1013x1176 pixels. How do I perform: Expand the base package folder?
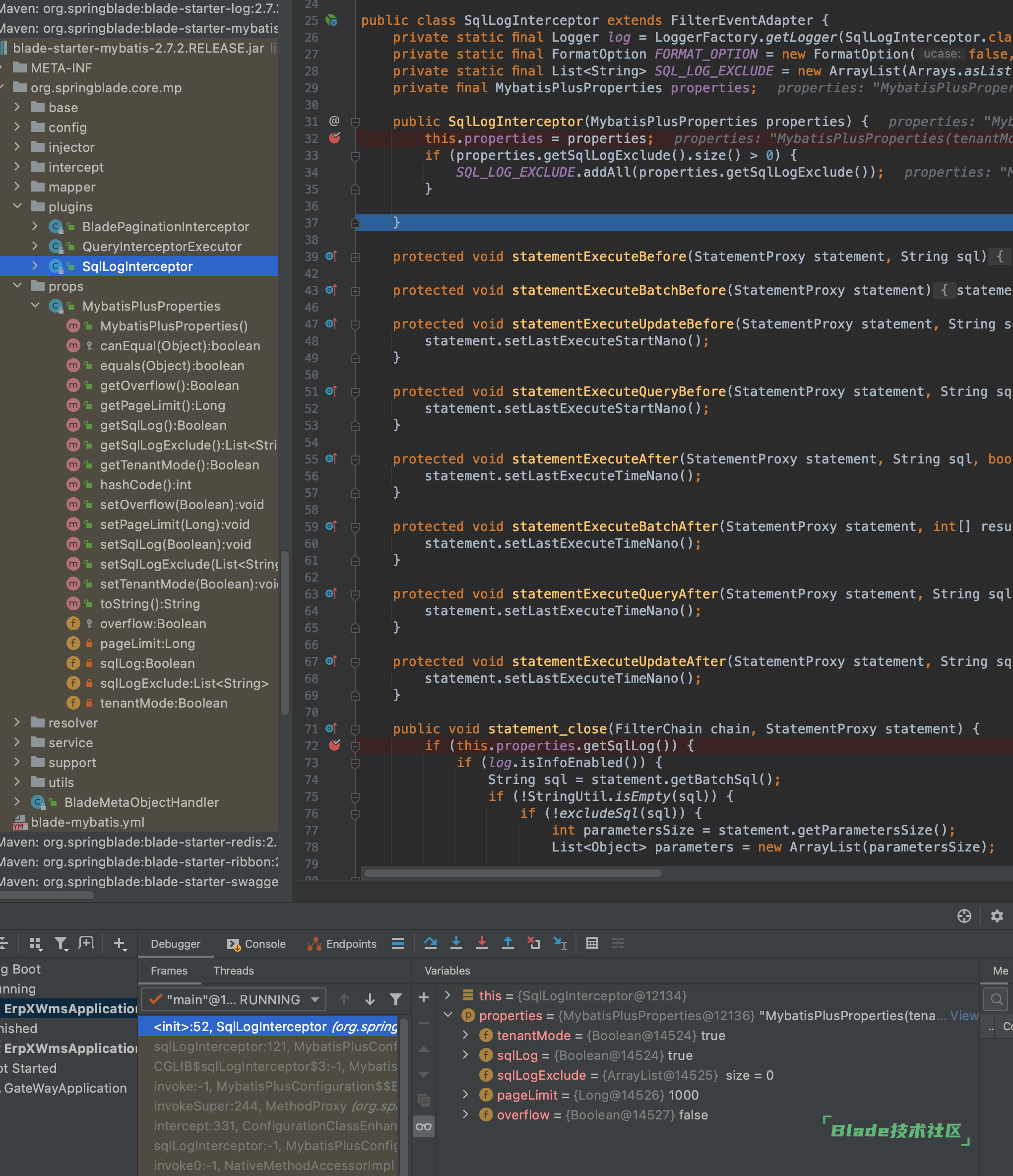(x=17, y=107)
